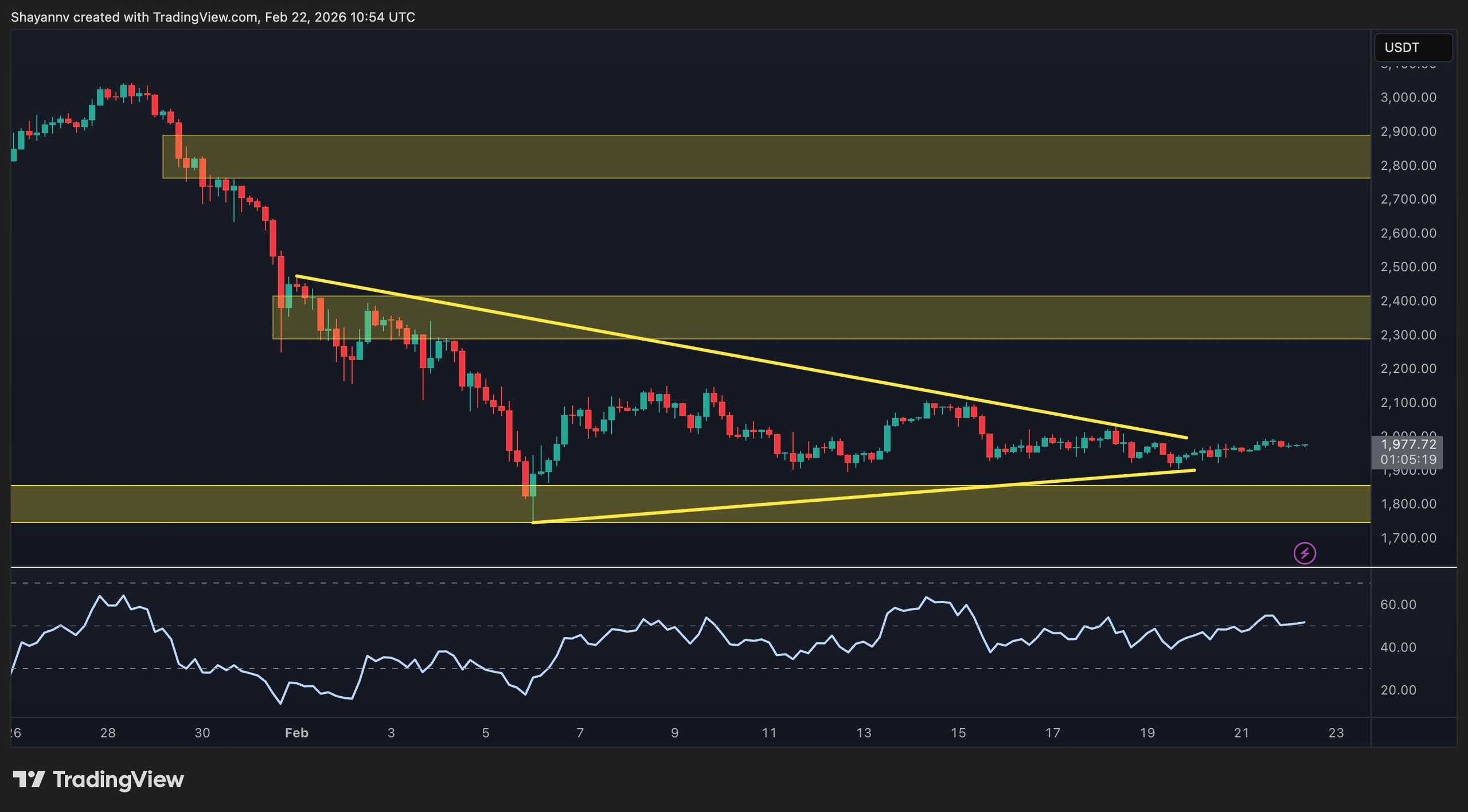
Task: Click the '21' date on the time axis
Action: pos(1241,733)
